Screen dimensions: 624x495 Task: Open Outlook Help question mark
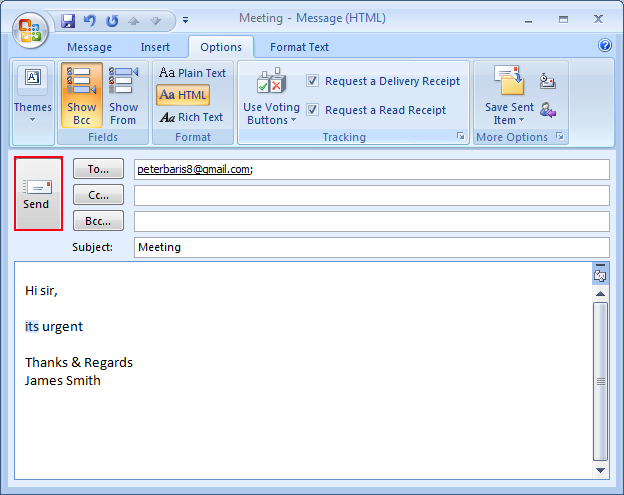604,45
